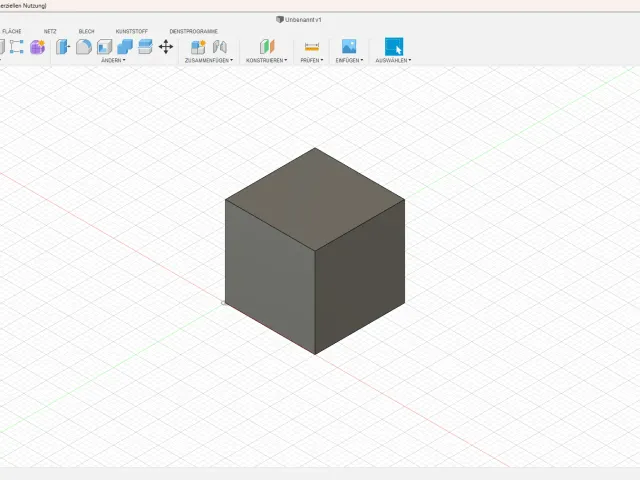This screenshot has width=640, height=480.
Task: Select the Shell tool icon
Action: (104, 47)
